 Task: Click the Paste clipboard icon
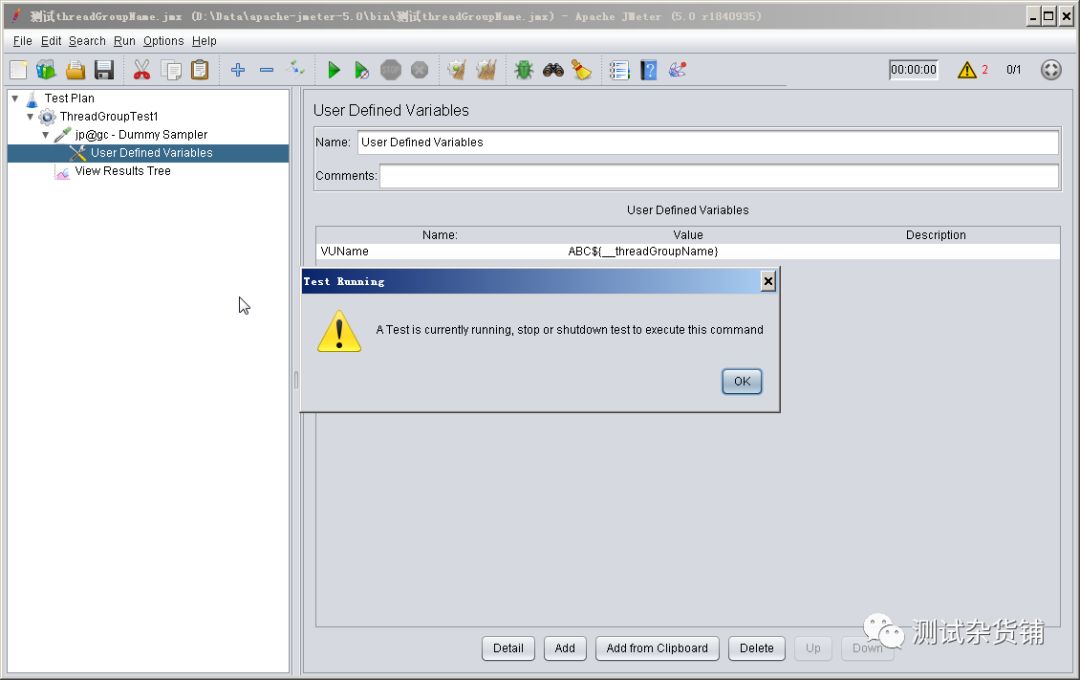coord(200,70)
